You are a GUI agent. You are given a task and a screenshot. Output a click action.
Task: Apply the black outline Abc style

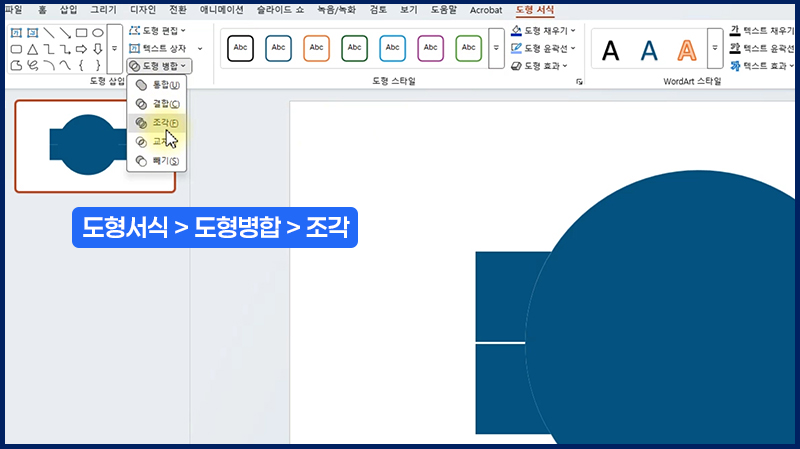click(240, 48)
